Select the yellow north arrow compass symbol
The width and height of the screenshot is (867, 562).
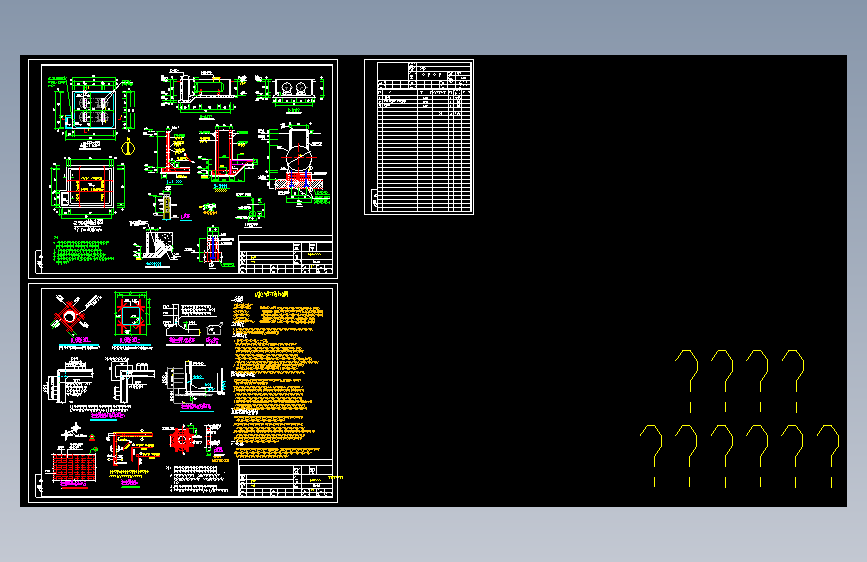click(128, 147)
